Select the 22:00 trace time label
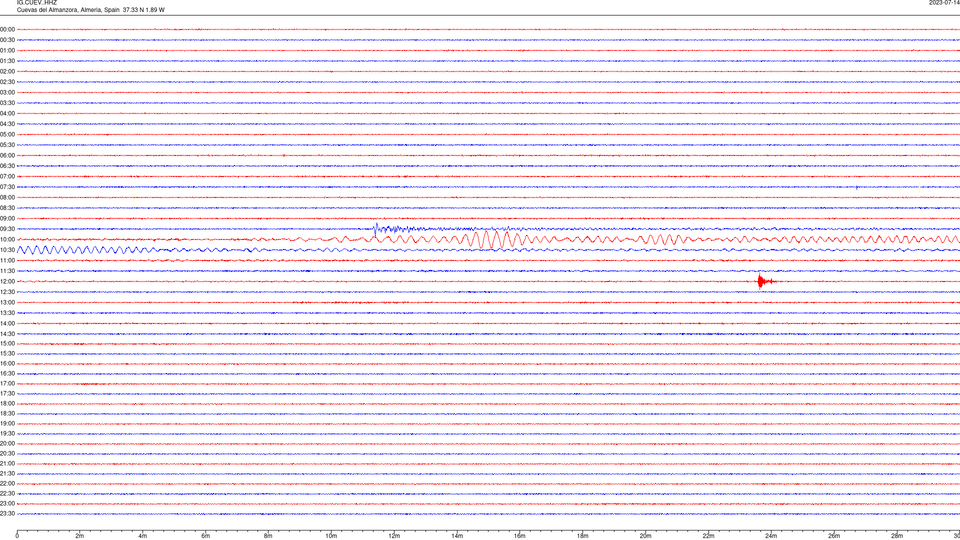Viewport: 960px width, 540px height. (7, 484)
